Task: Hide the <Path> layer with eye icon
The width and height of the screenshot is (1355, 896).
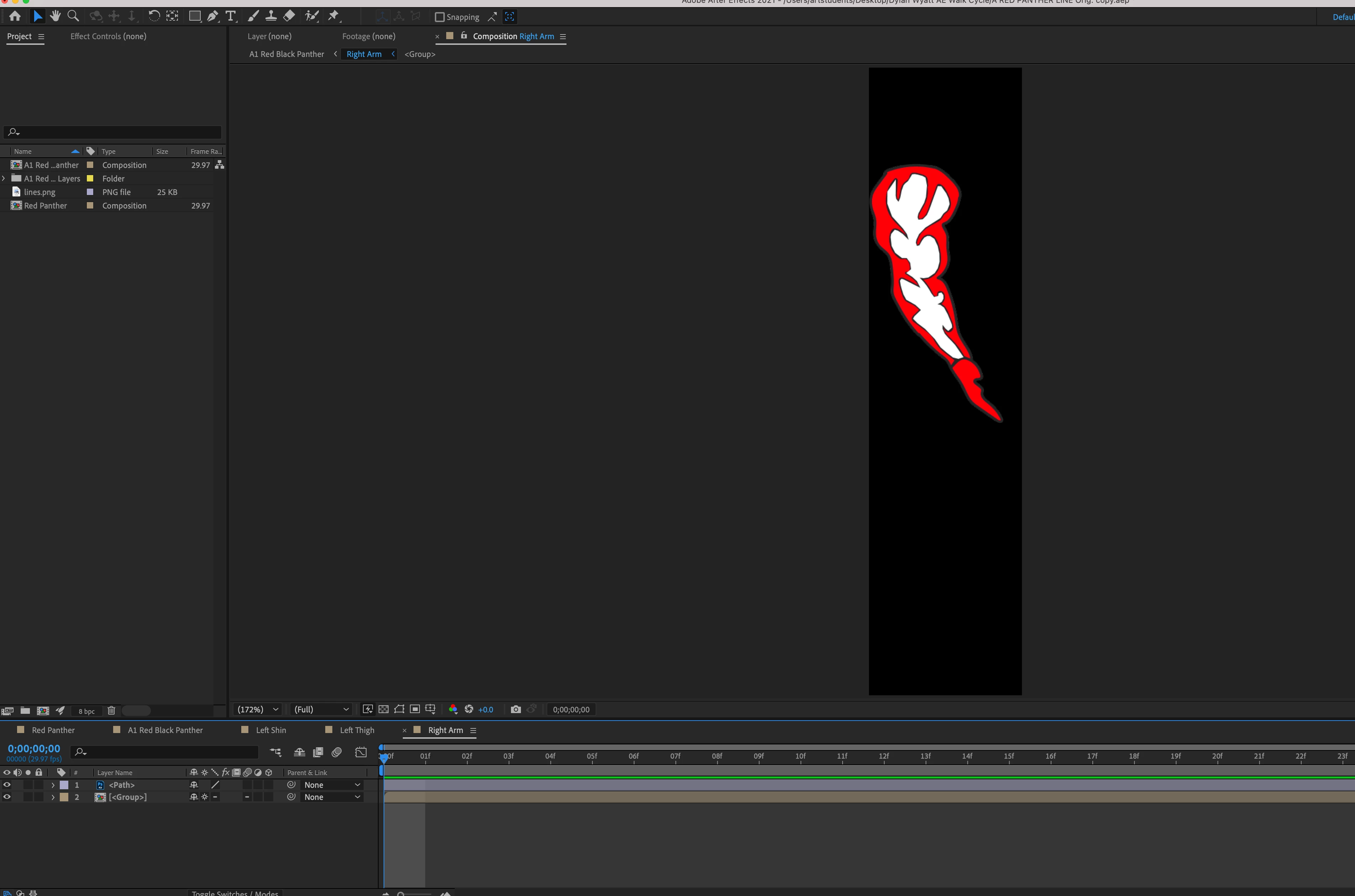Action: click(7, 785)
